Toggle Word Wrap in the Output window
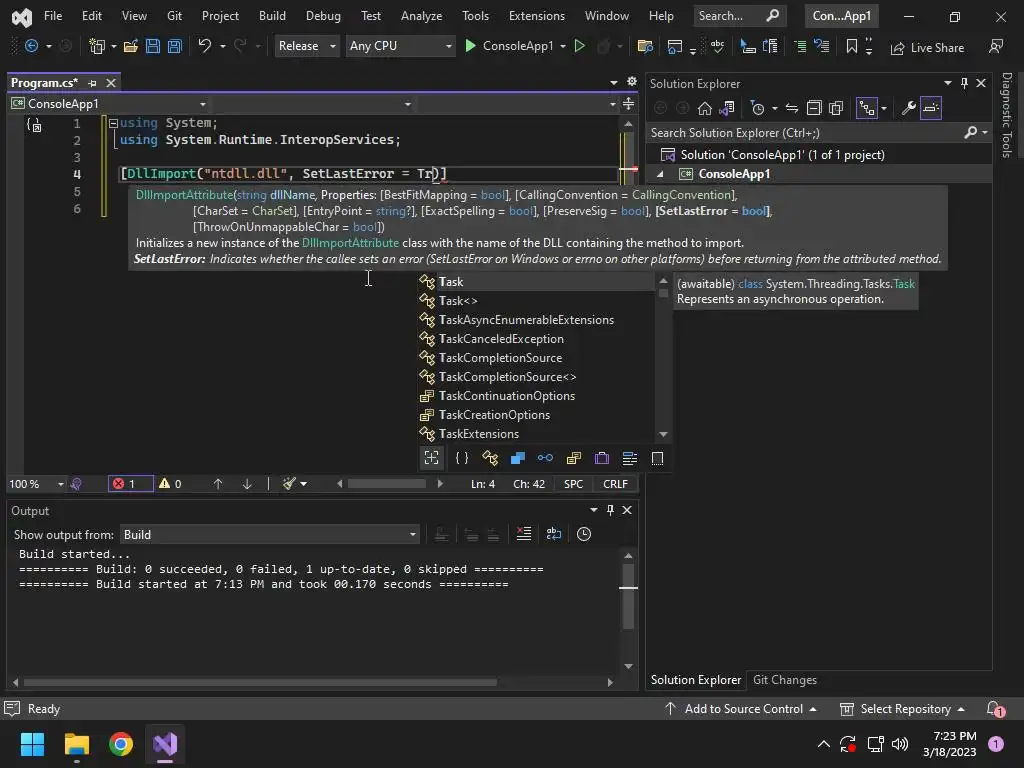The width and height of the screenshot is (1024, 768). click(554, 534)
